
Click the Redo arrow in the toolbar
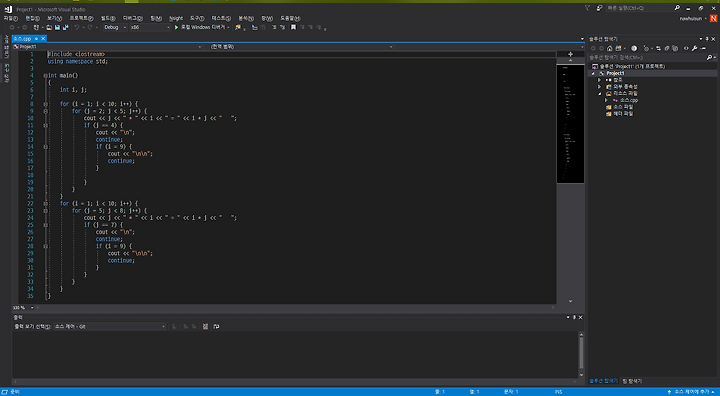90,28
